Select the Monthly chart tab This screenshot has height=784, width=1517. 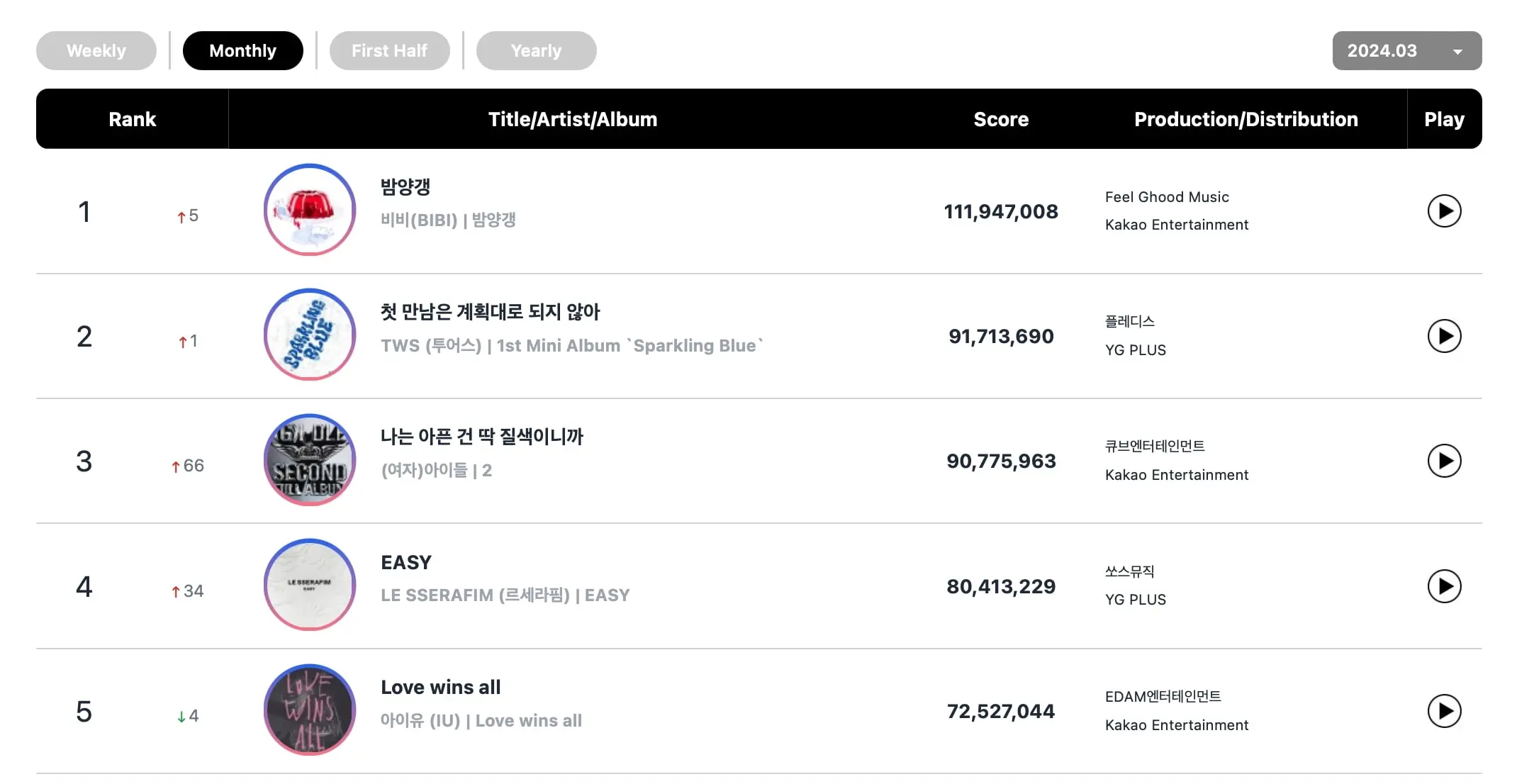(x=243, y=50)
